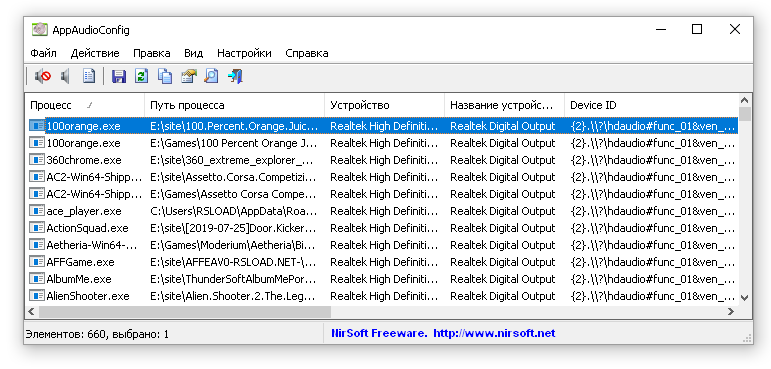
Task: Click Realtek High Definition in ace_player.exe row
Action: coord(384,211)
